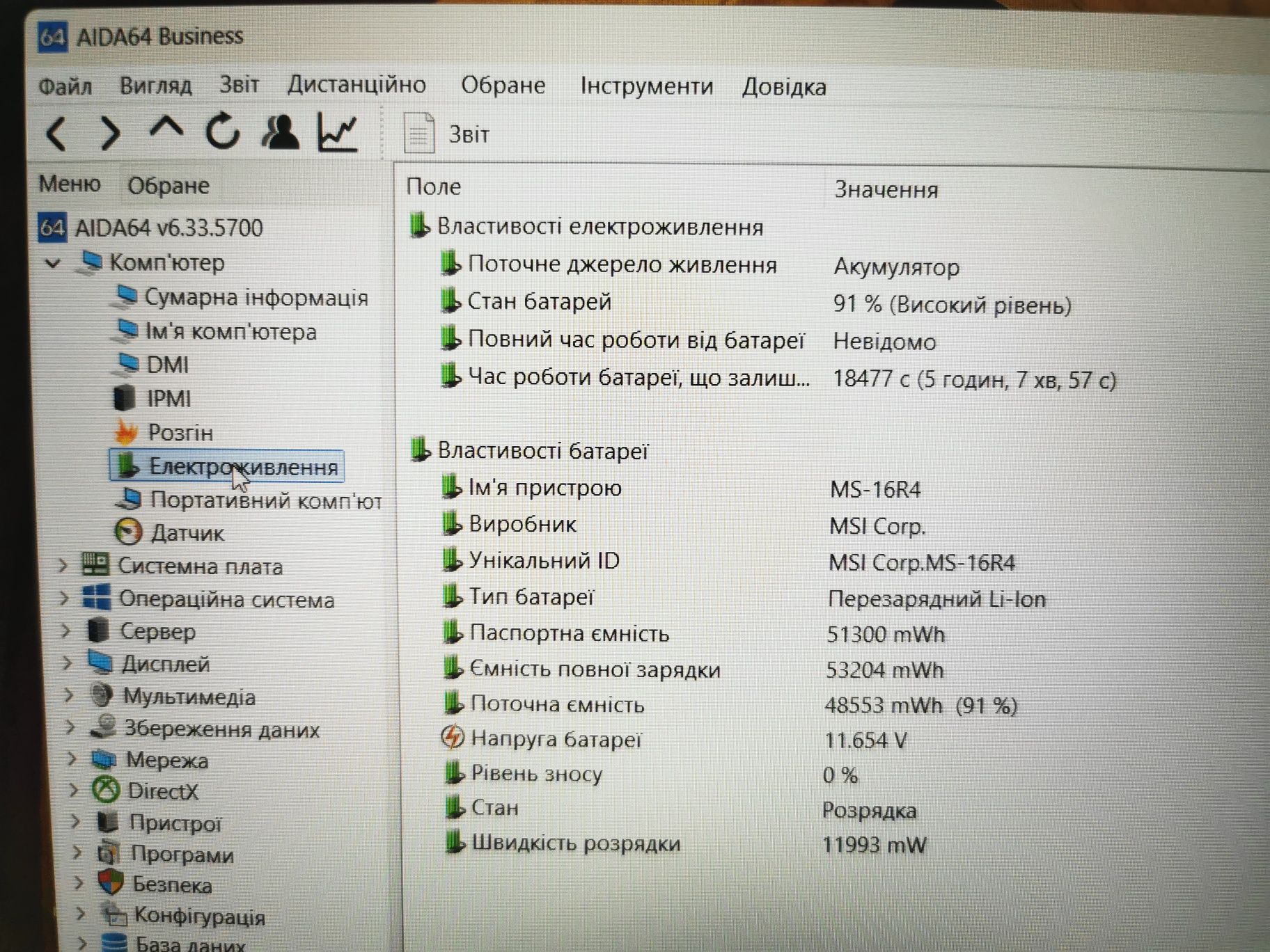
Task: Select the IPMI tree node
Action: point(152,399)
